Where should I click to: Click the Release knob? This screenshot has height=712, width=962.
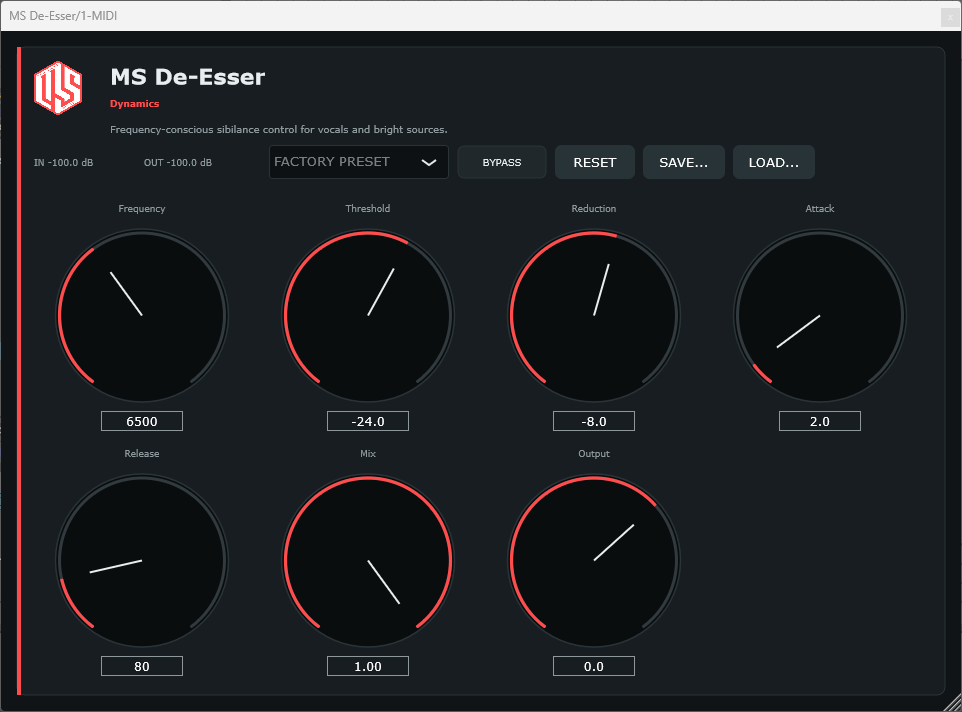coord(142,561)
